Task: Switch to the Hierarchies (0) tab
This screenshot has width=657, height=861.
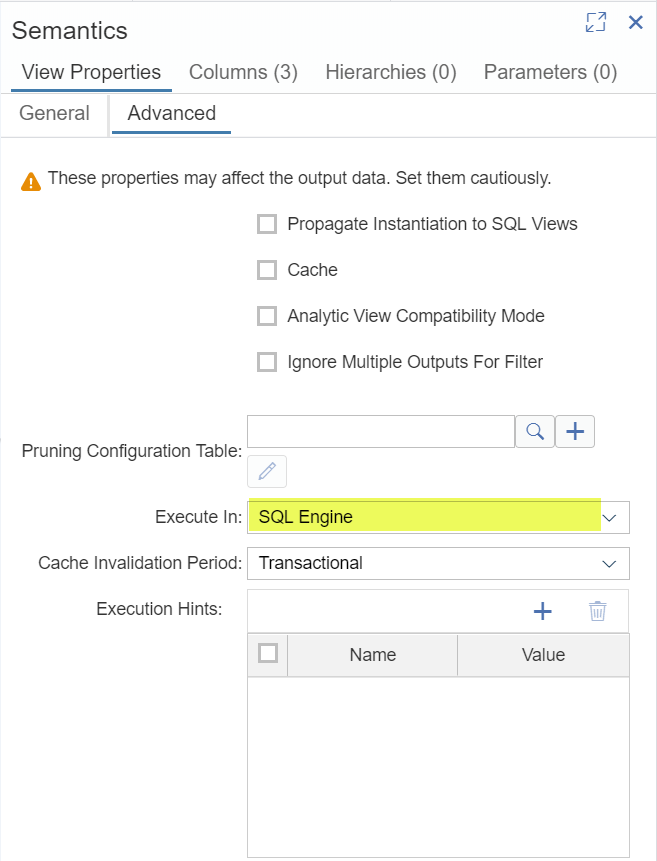Action: (390, 72)
